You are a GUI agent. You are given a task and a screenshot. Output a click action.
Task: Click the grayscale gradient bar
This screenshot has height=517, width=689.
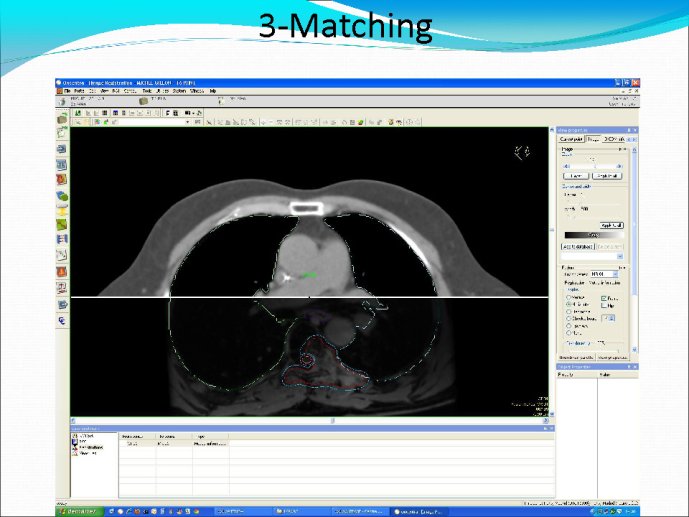(594, 235)
